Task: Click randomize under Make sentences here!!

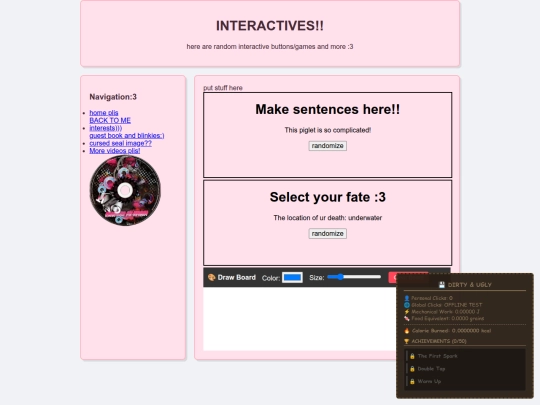Action: click(x=328, y=146)
